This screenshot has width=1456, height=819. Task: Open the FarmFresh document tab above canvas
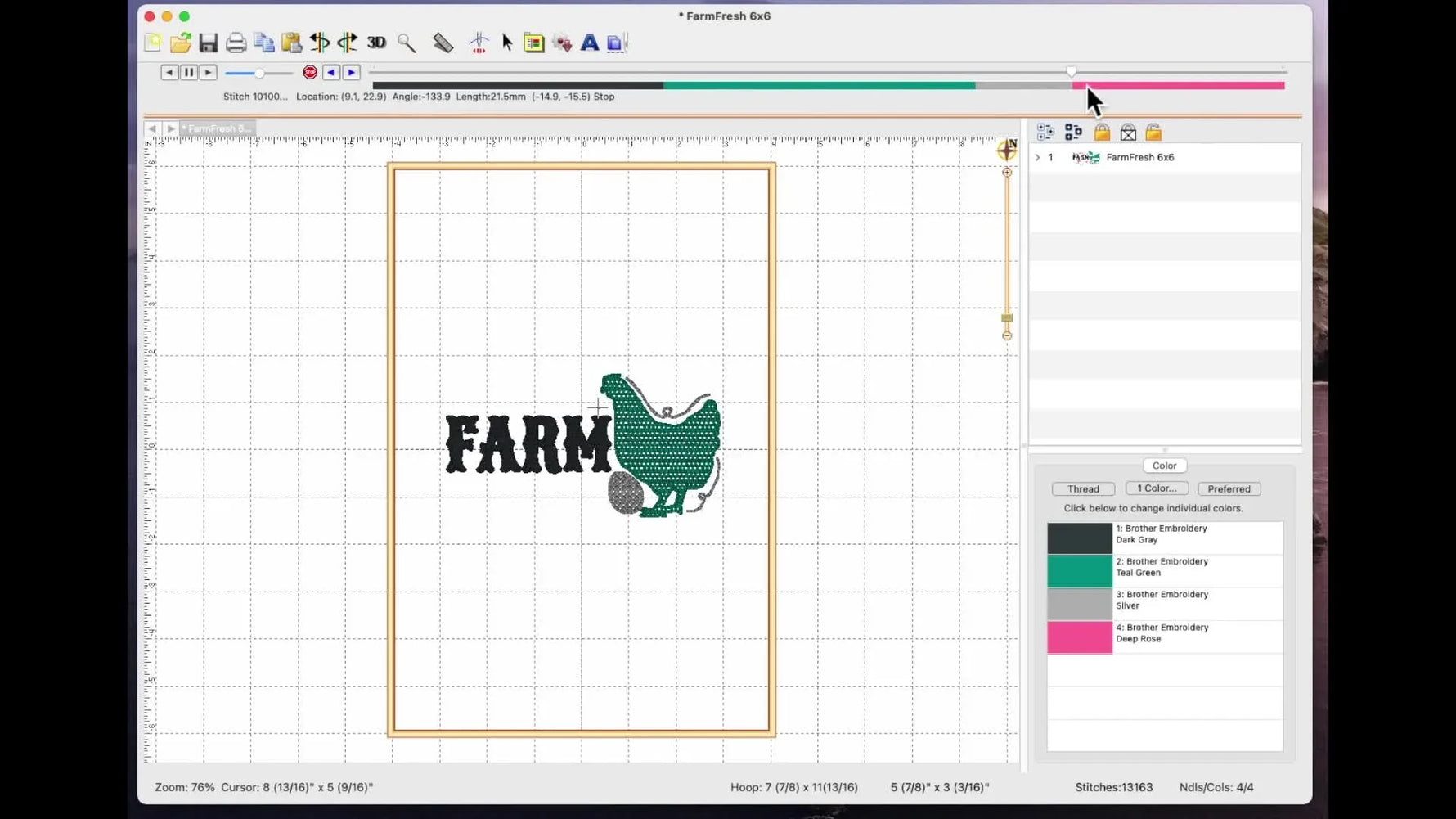pos(217,128)
